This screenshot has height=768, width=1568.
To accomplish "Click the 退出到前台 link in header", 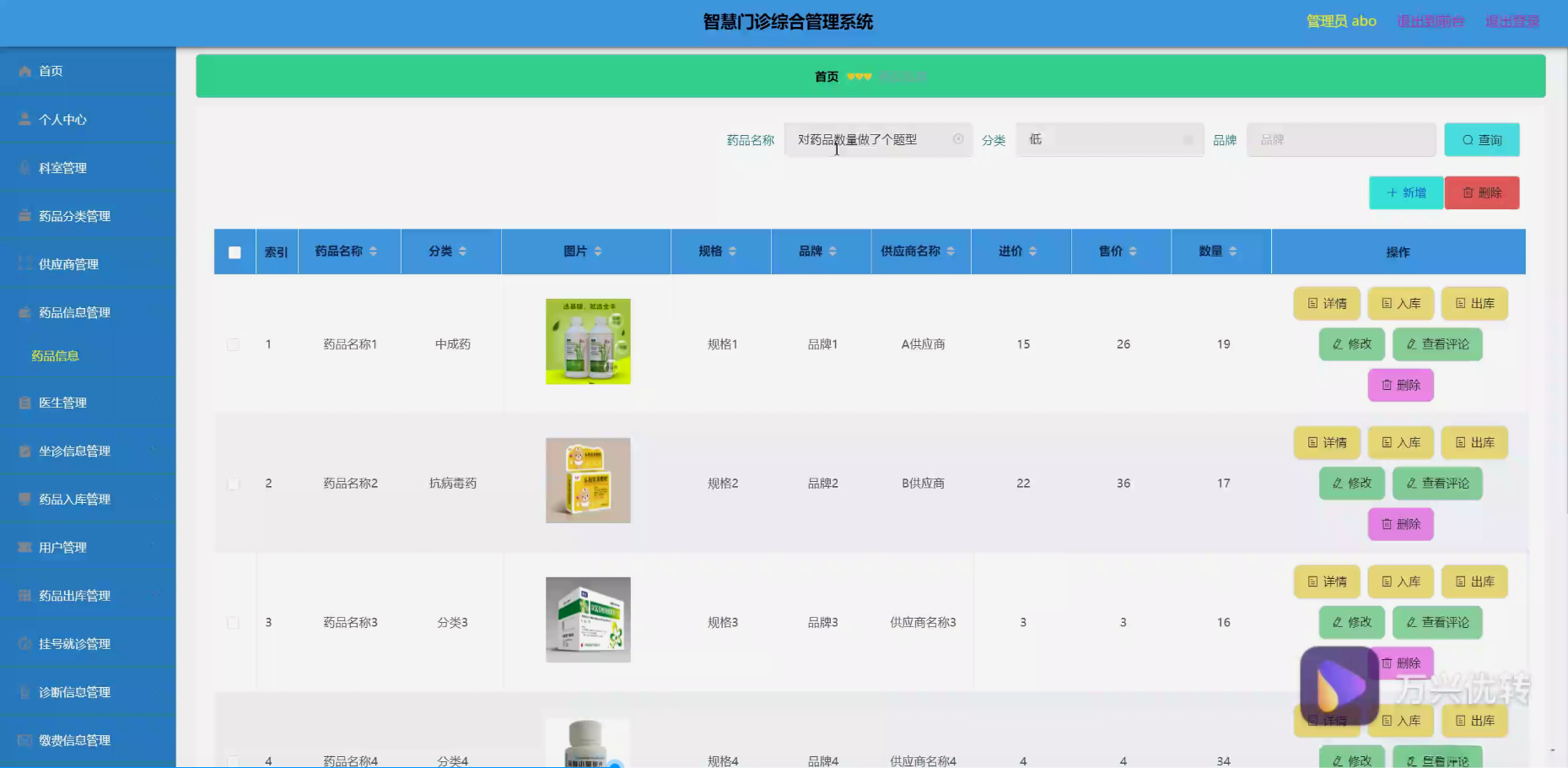I will (1431, 21).
